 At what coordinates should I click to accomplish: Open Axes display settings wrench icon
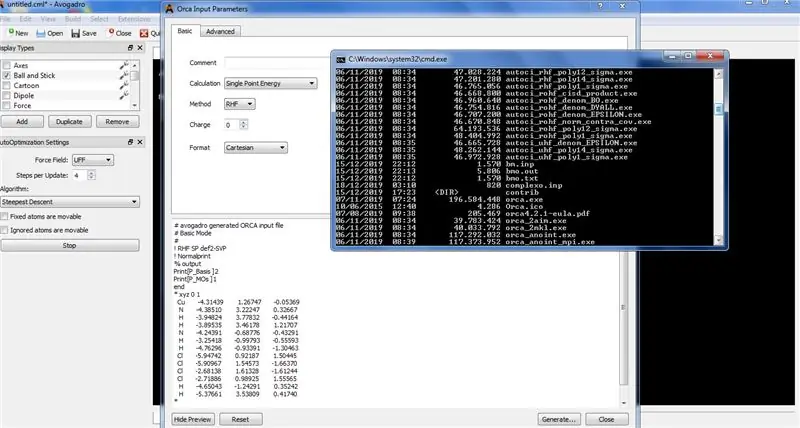[123, 65]
